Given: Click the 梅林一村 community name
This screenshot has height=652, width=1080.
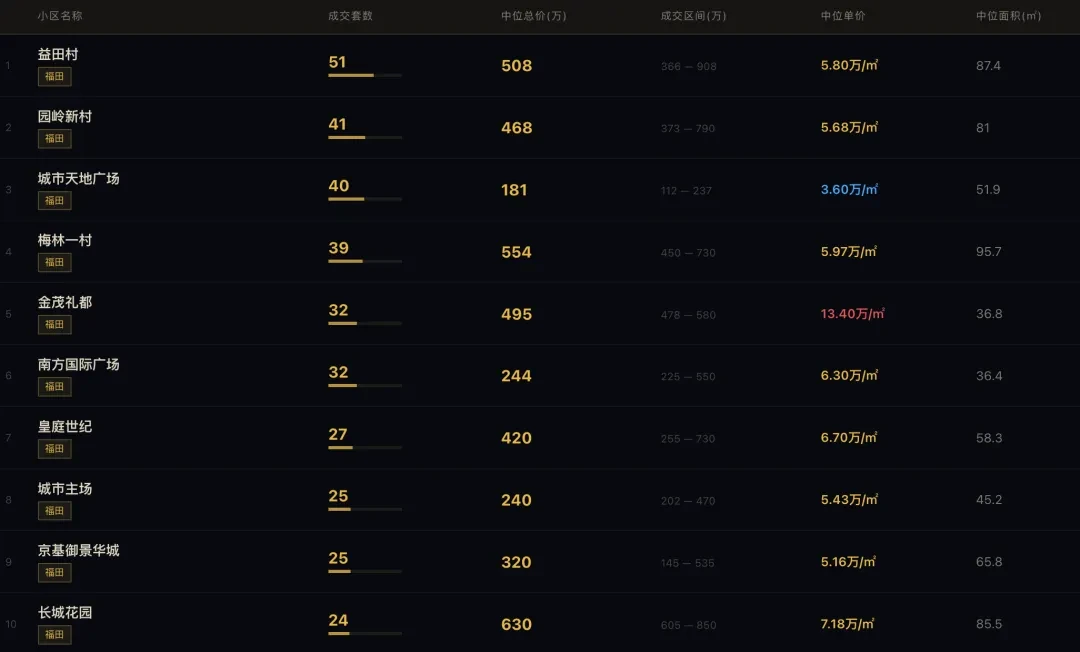Looking at the screenshot, I should (65, 241).
